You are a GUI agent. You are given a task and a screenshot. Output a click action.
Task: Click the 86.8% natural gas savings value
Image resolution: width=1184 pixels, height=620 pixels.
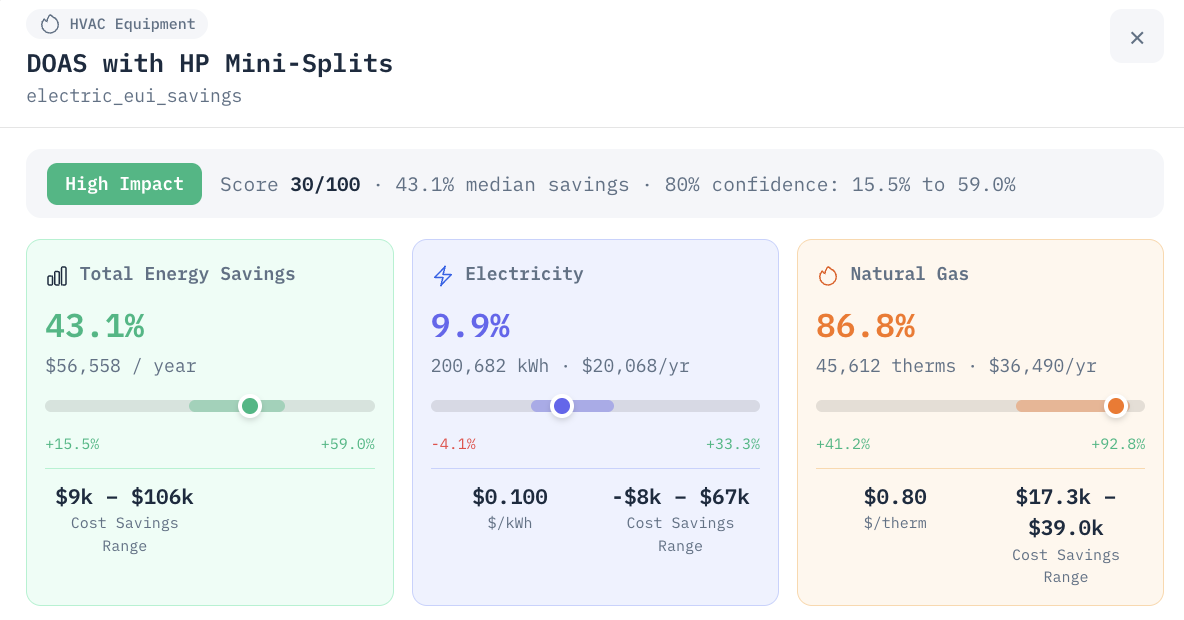tap(865, 326)
